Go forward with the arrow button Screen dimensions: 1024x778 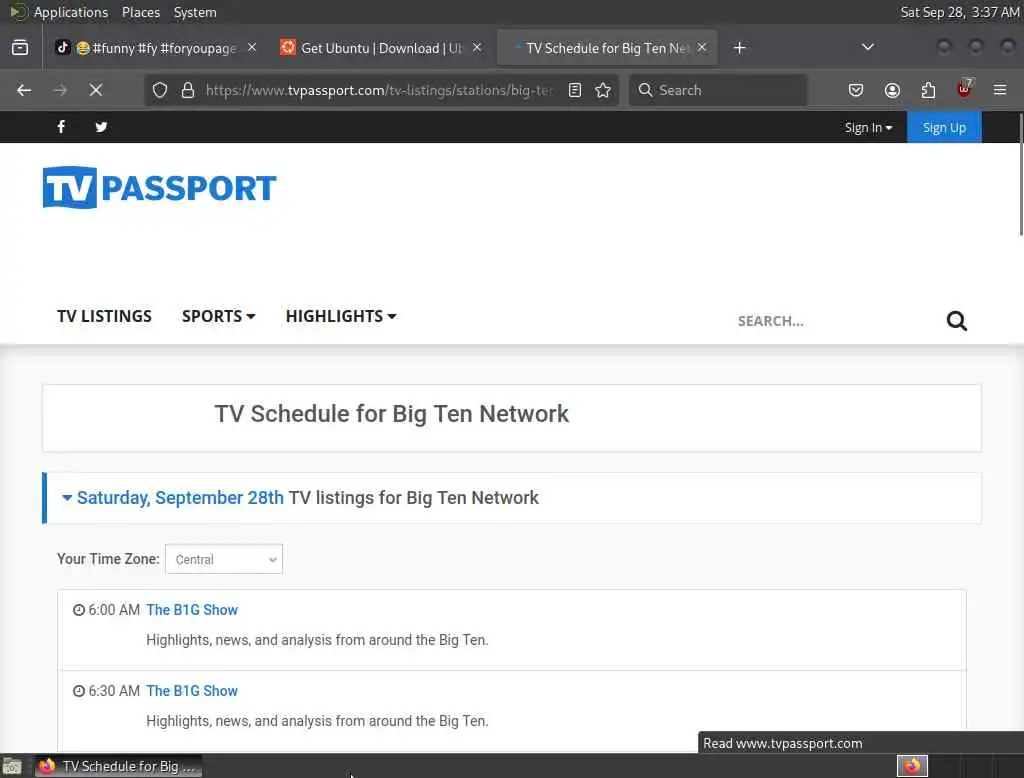[60, 90]
